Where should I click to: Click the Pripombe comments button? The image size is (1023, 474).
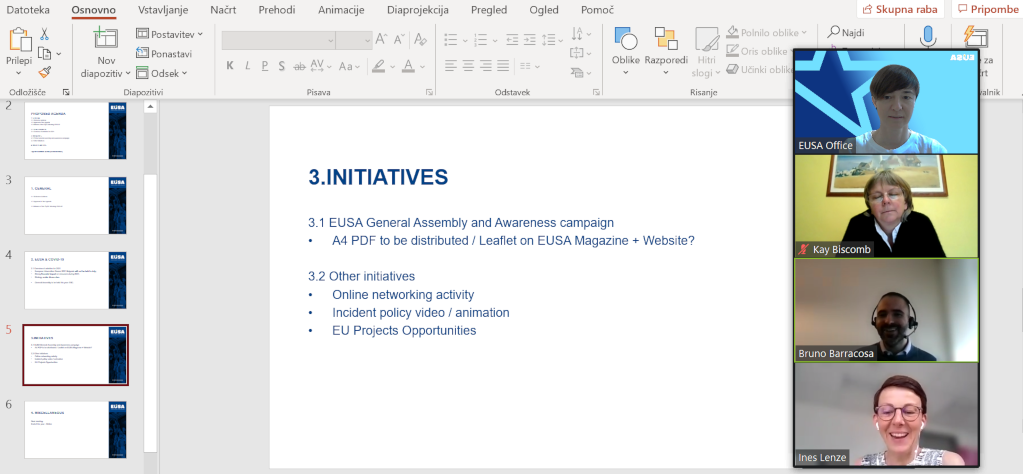click(x=988, y=9)
